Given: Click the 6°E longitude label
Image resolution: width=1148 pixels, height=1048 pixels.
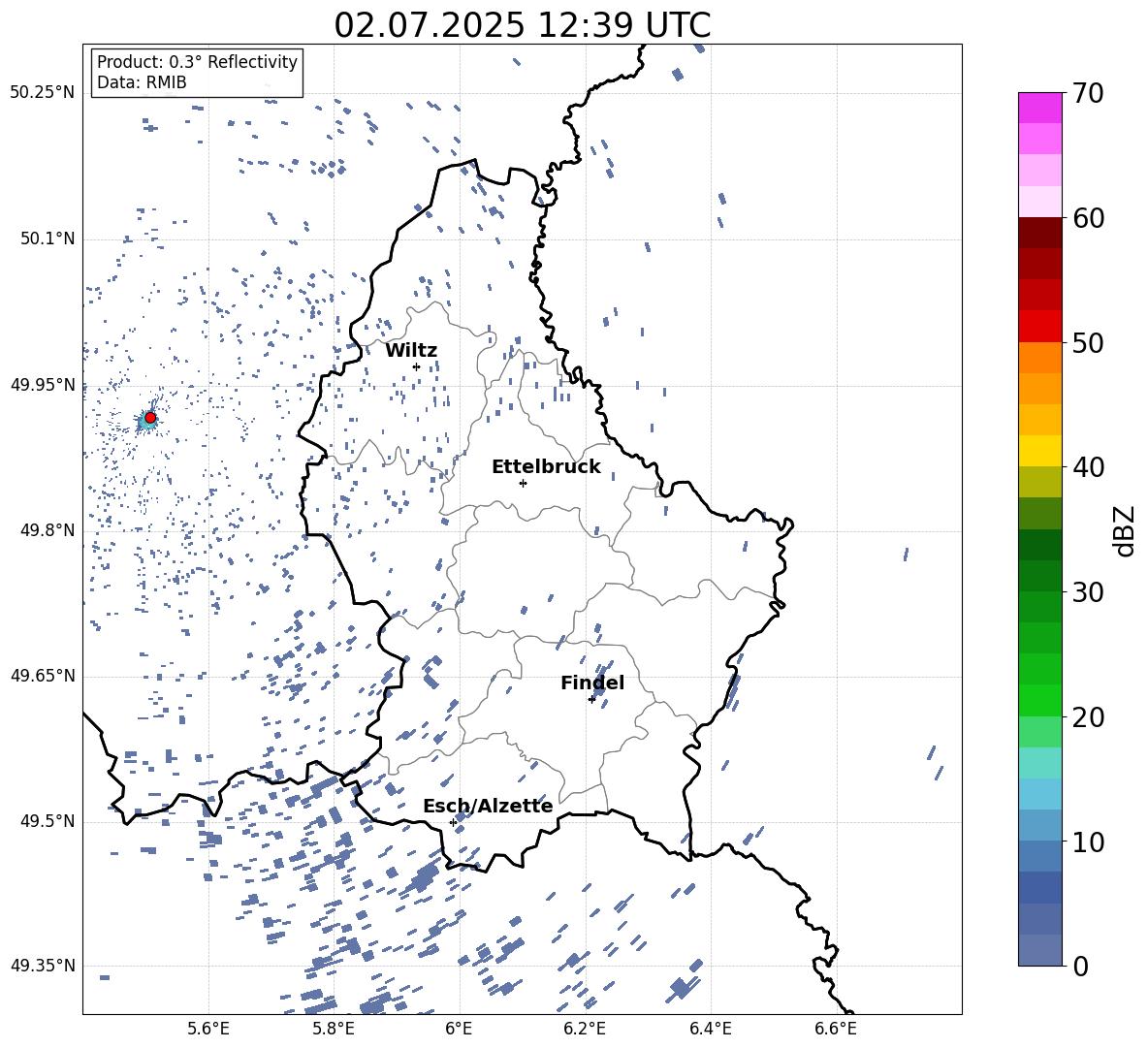Looking at the screenshot, I should [459, 1029].
